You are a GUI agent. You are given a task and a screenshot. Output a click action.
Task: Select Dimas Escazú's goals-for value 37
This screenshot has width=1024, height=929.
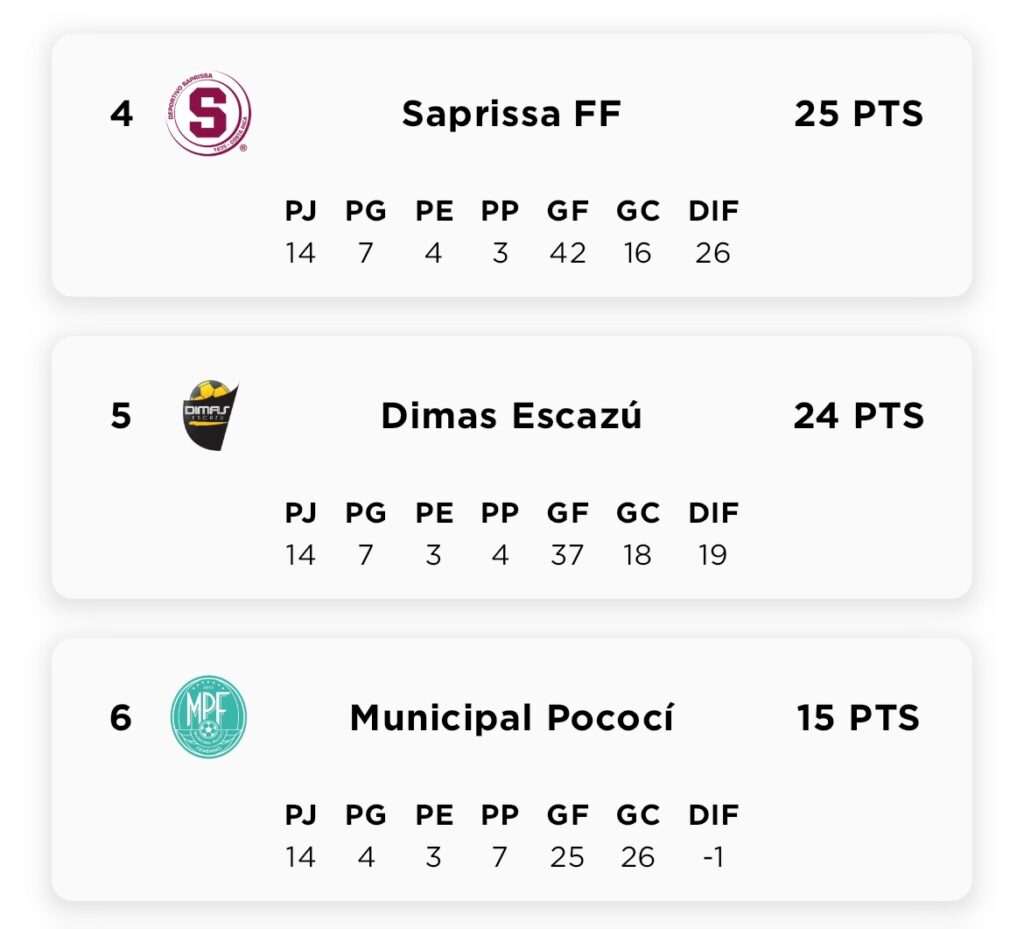(567, 556)
